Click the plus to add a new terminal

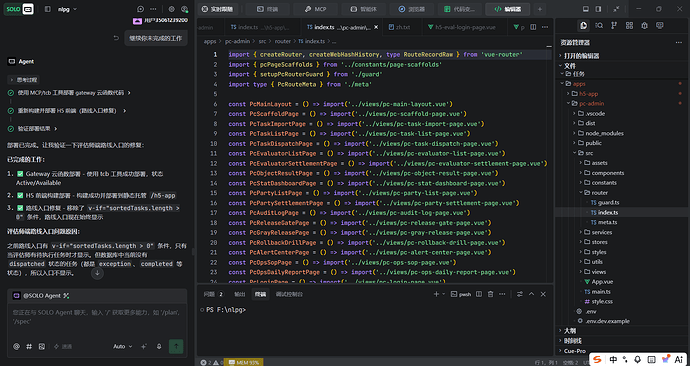(x=436, y=294)
